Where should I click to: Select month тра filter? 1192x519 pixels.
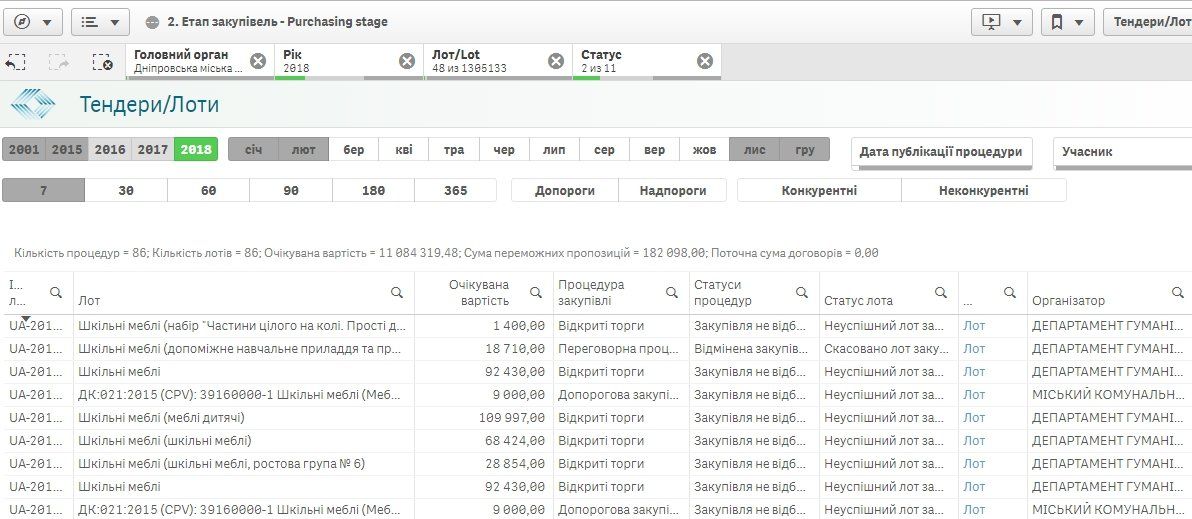[454, 150]
